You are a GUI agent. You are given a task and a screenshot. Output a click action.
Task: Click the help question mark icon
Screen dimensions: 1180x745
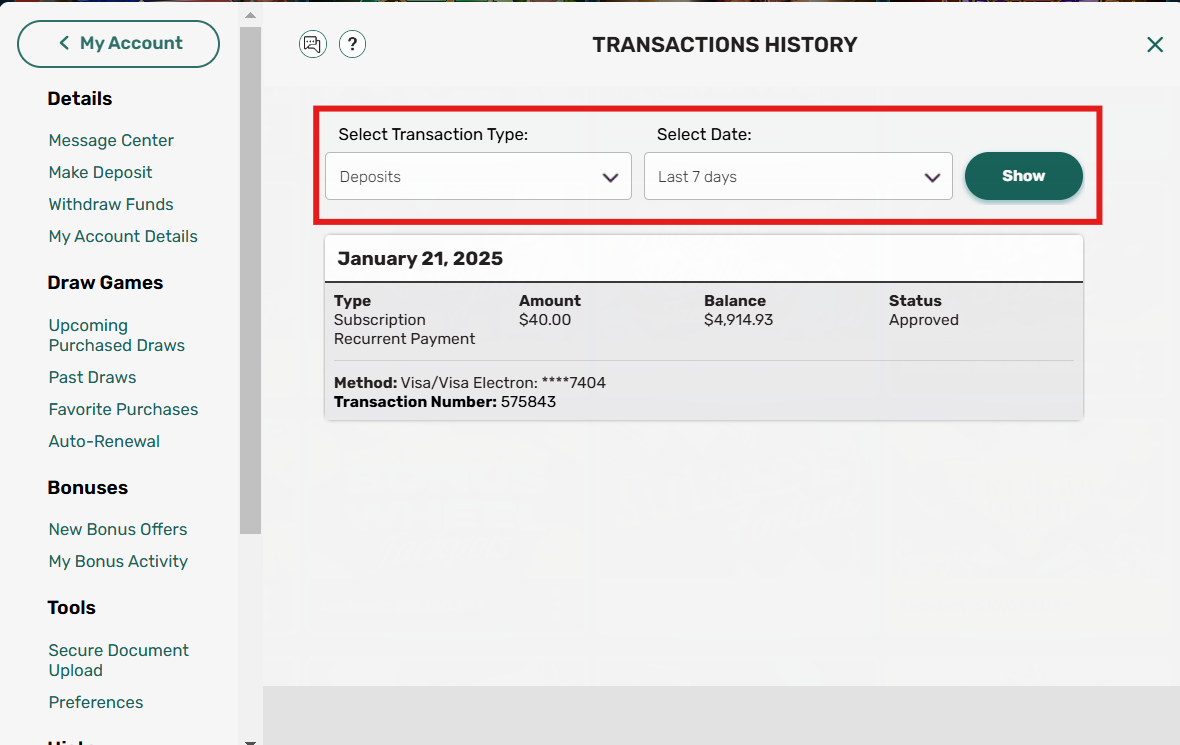click(352, 44)
